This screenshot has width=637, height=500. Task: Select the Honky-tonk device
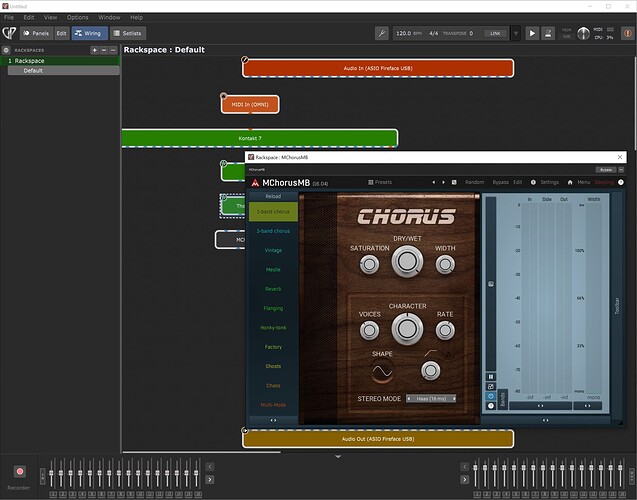point(273,328)
